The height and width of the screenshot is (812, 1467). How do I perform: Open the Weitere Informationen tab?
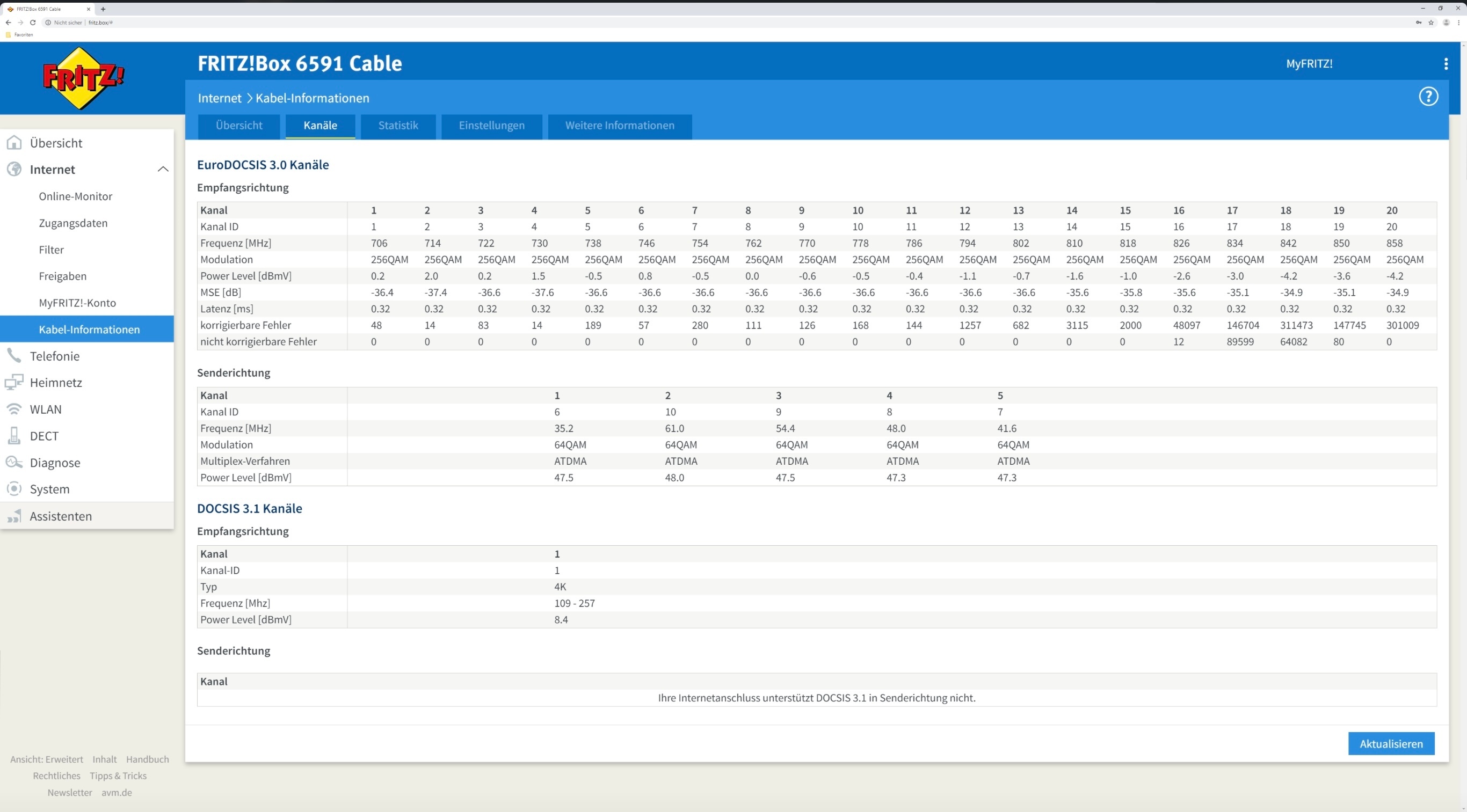[x=620, y=126]
